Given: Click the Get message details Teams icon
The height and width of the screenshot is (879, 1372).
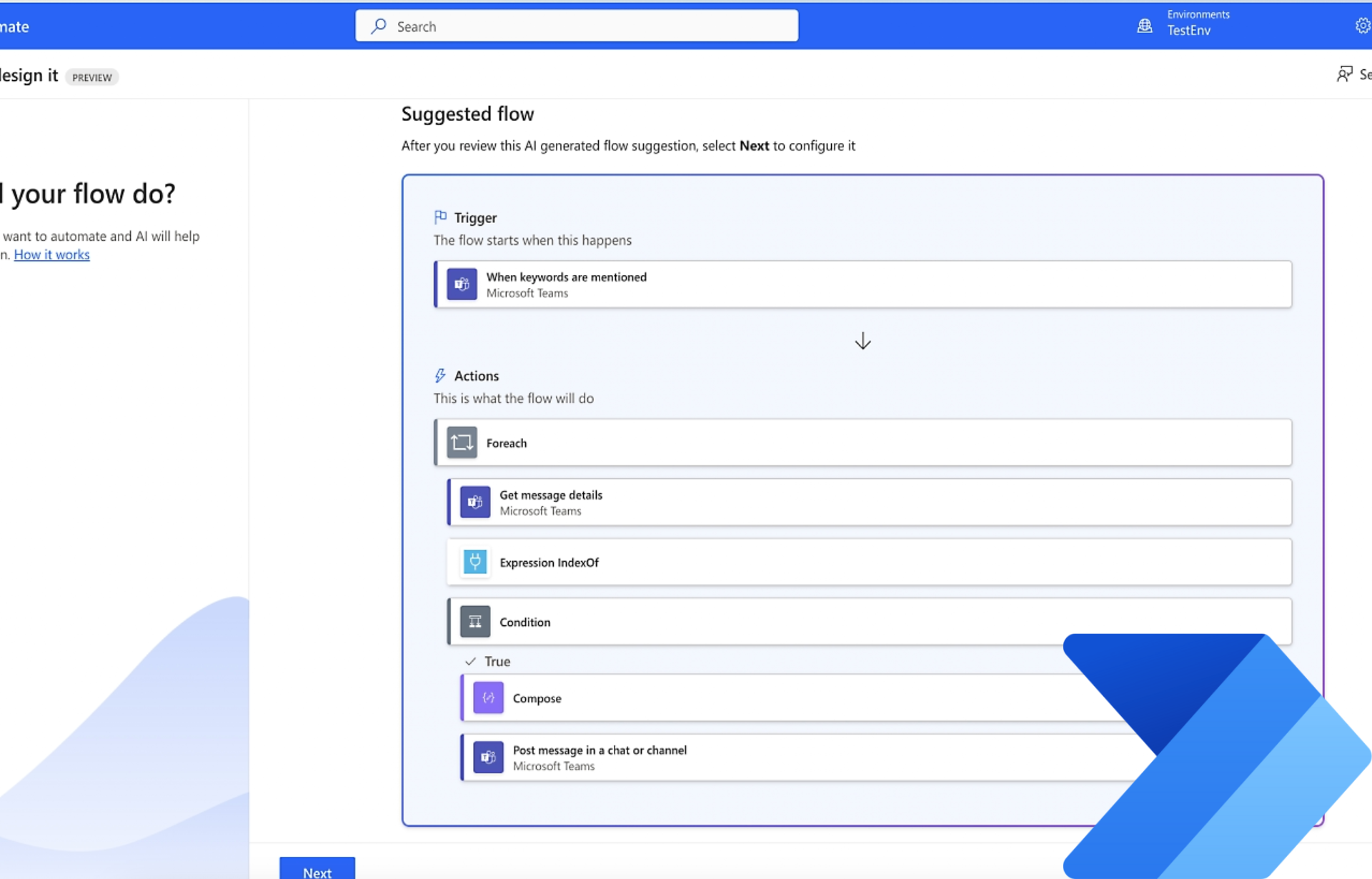Looking at the screenshot, I should pyautogui.click(x=474, y=502).
